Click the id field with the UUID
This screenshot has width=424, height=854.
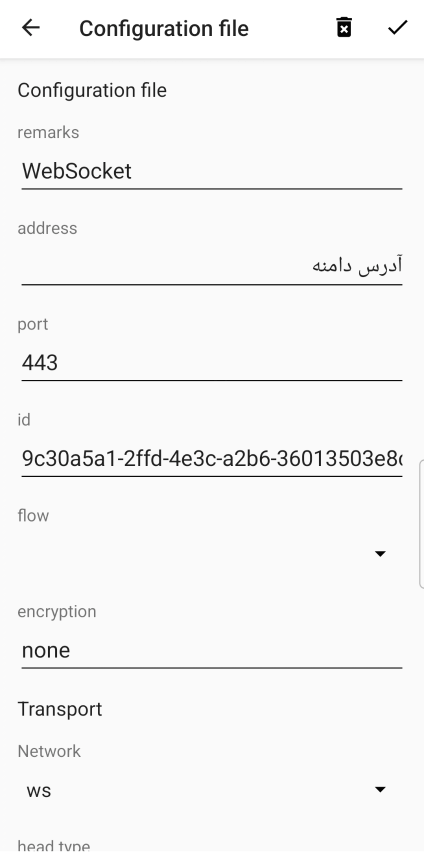(211, 459)
